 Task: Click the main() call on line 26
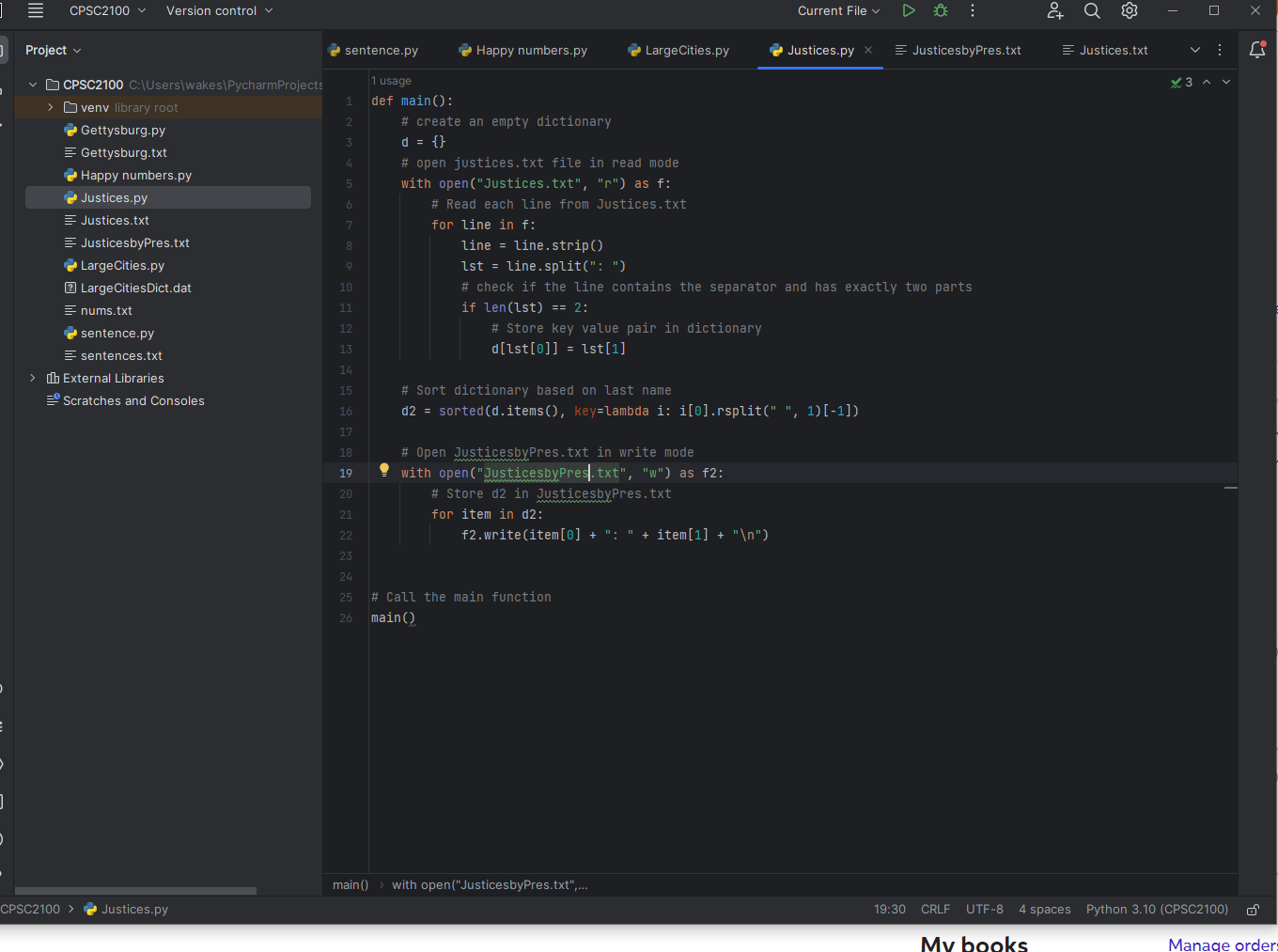click(x=393, y=617)
